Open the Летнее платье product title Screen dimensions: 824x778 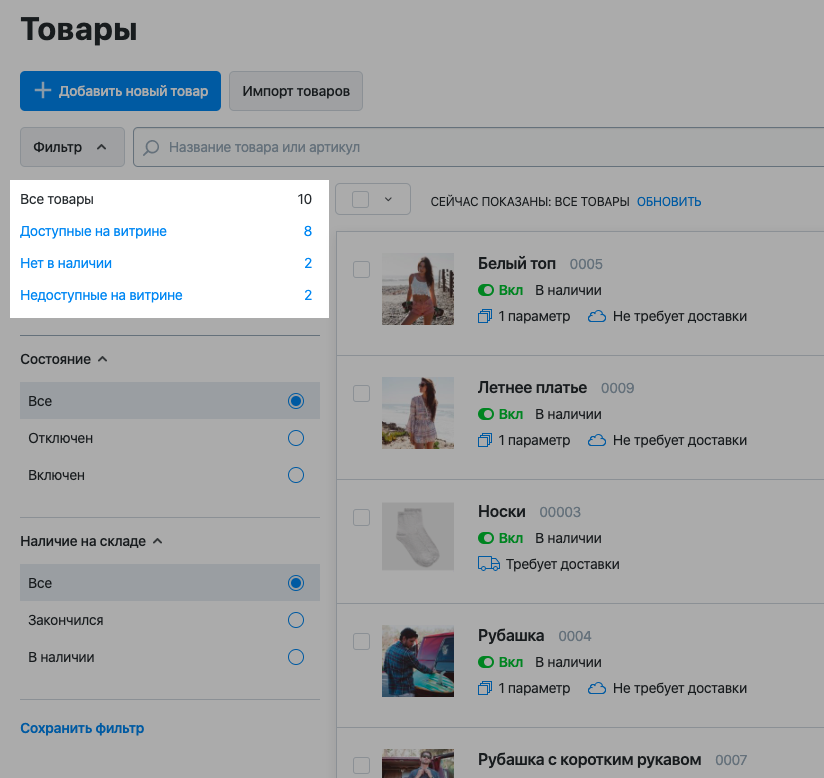pos(532,387)
